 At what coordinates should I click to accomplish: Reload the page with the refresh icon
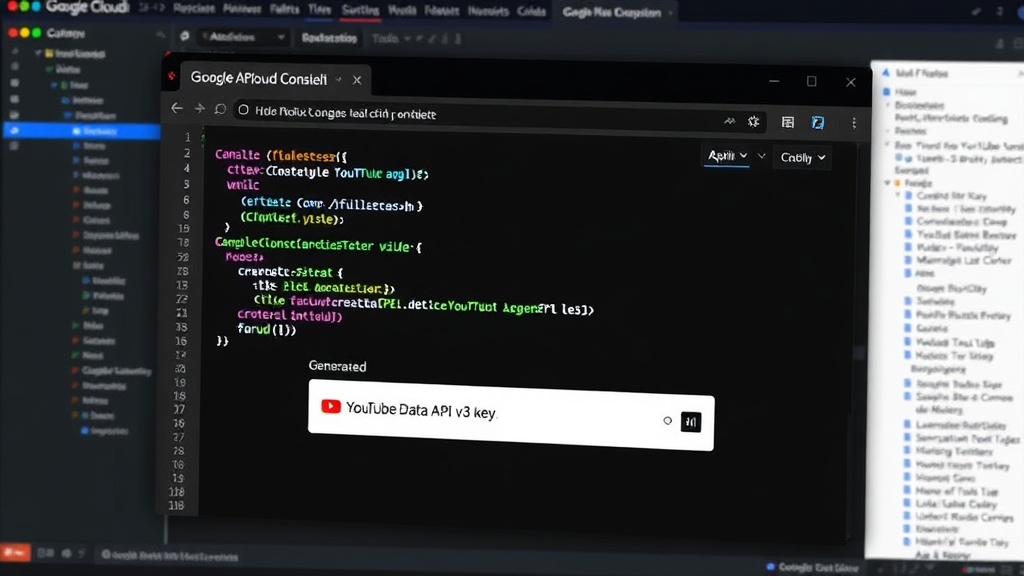(220, 108)
